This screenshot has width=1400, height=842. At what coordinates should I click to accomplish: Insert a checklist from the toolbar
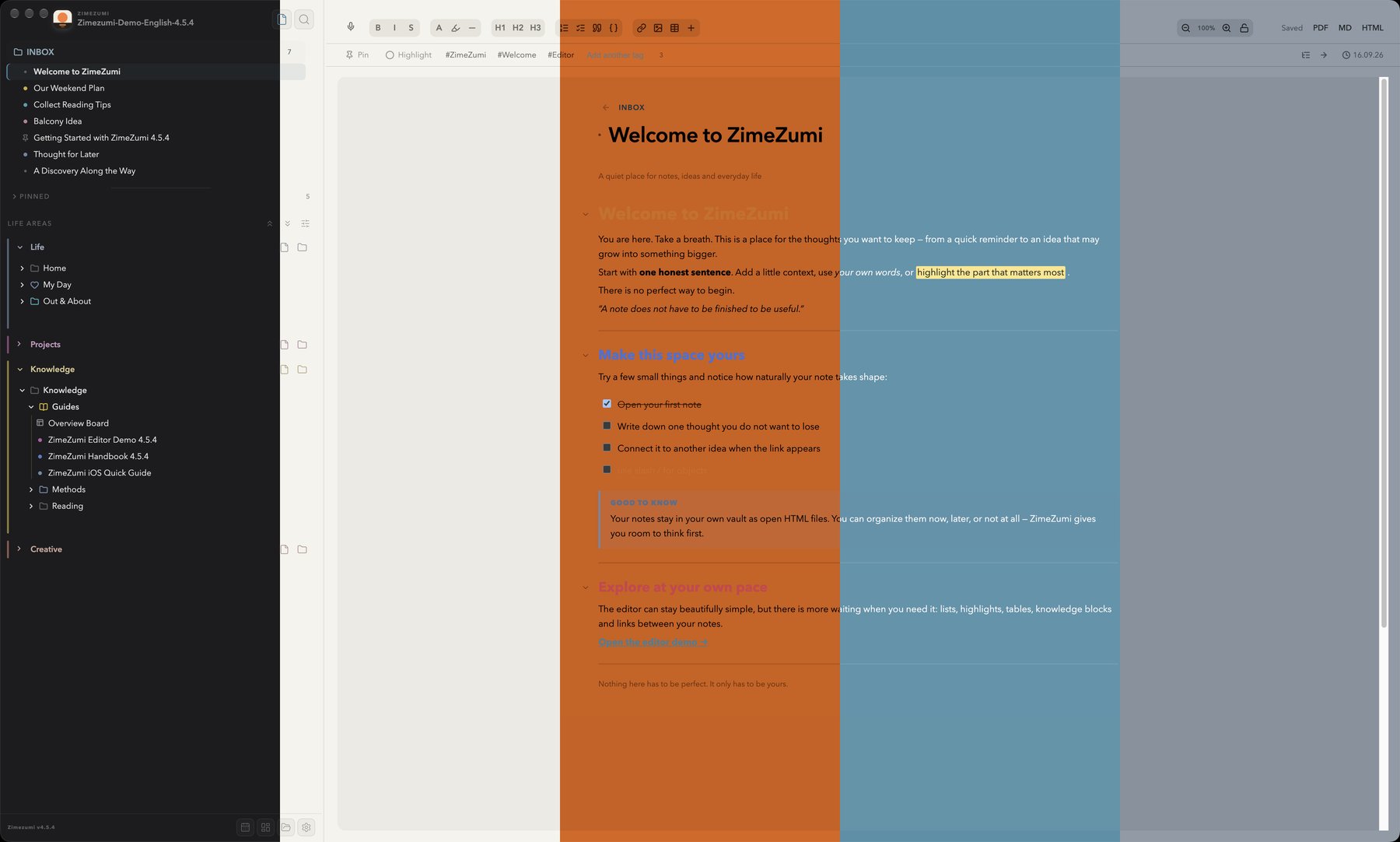coord(580,28)
